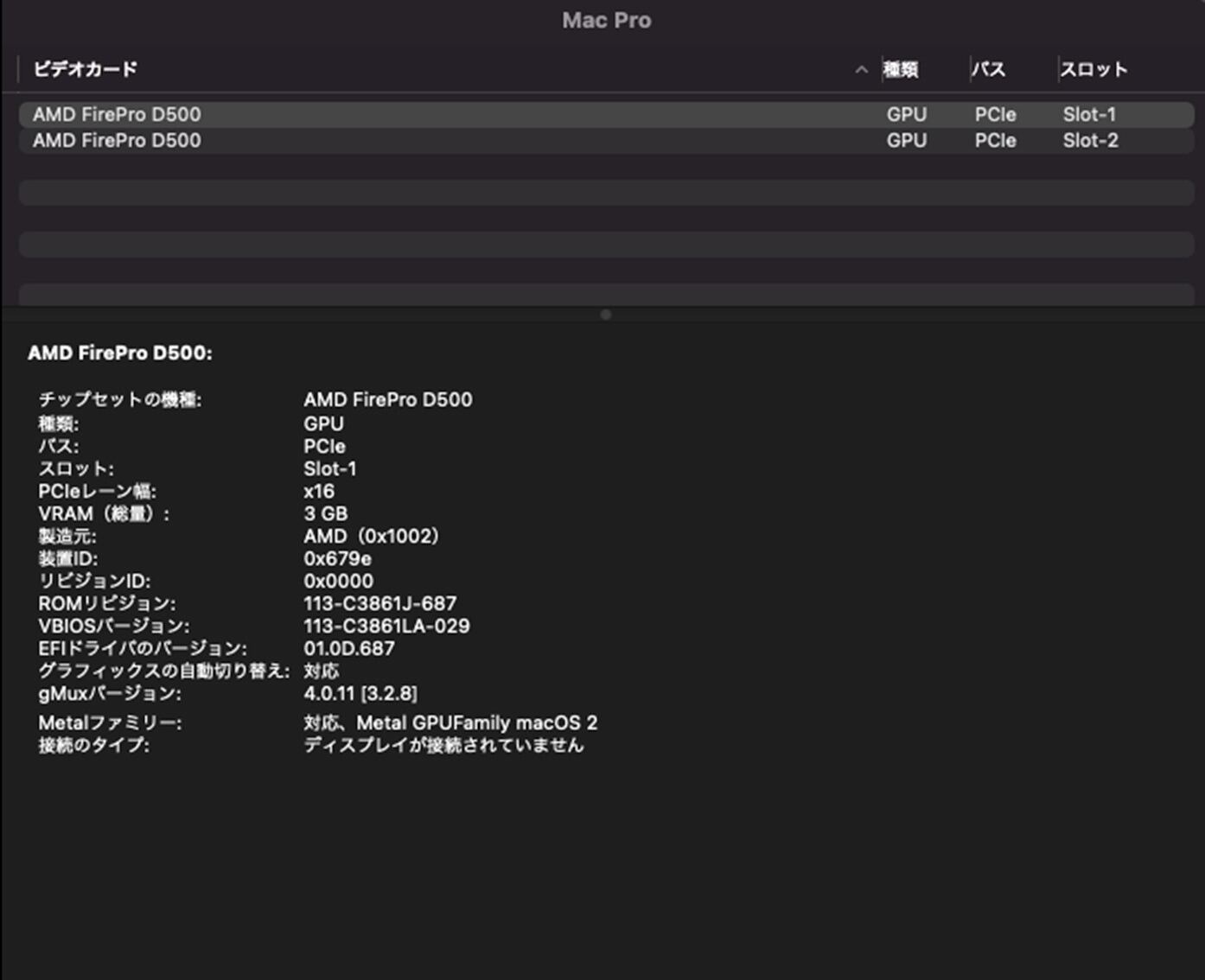Viewport: 1205px width, 980px height.
Task: Click the 製造元 value AMD (0x1002)
Action: point(371,536)
